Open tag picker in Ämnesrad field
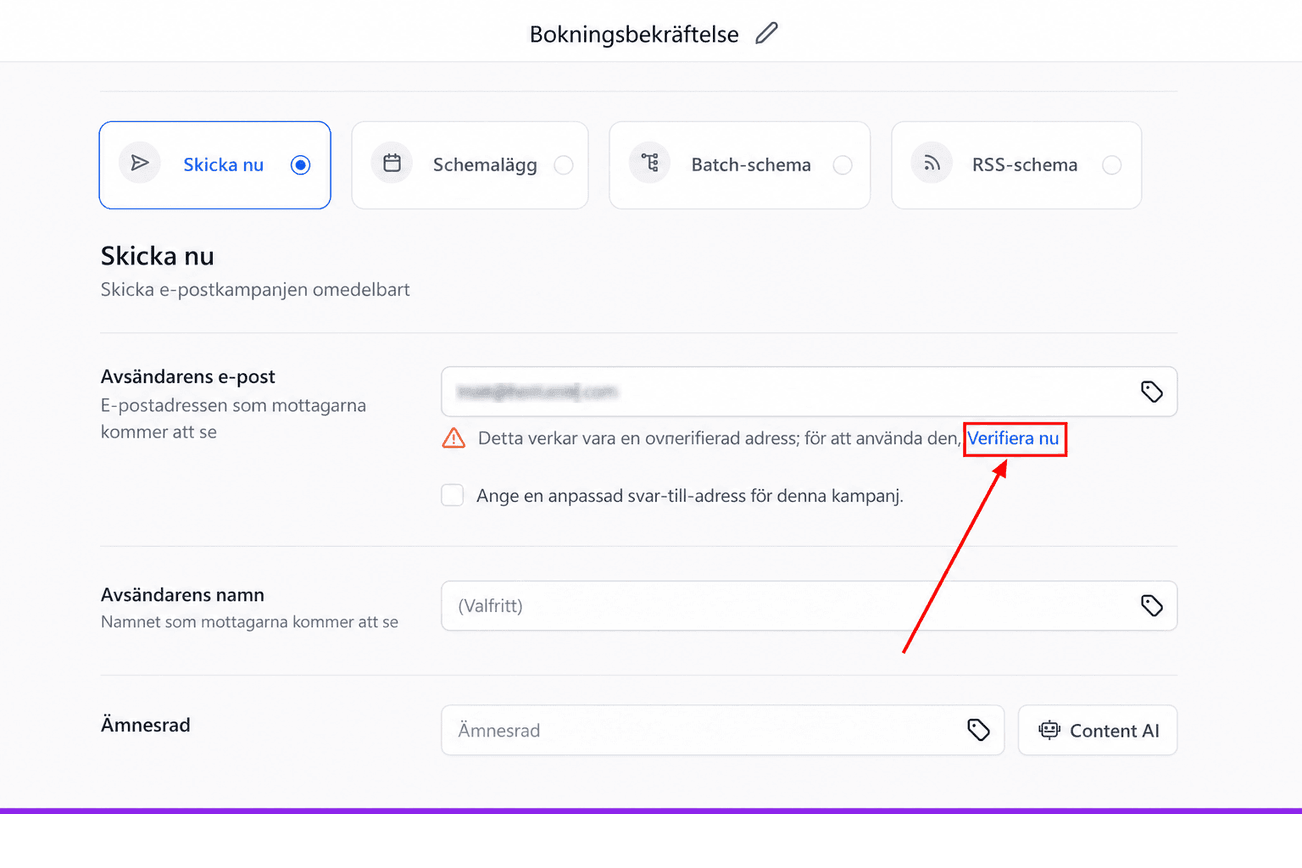1302x868 pixels. pyautogui.click(x=978, y=730)
